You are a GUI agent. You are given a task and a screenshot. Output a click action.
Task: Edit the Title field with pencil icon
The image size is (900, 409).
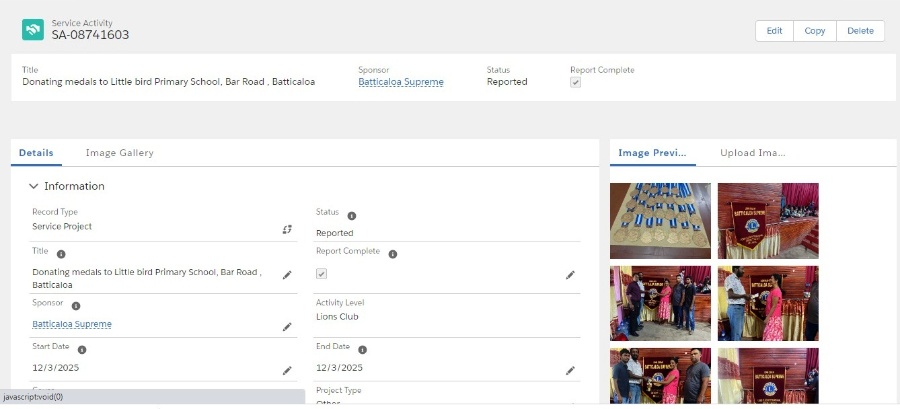pyautogui.click(x=287, y=275)
